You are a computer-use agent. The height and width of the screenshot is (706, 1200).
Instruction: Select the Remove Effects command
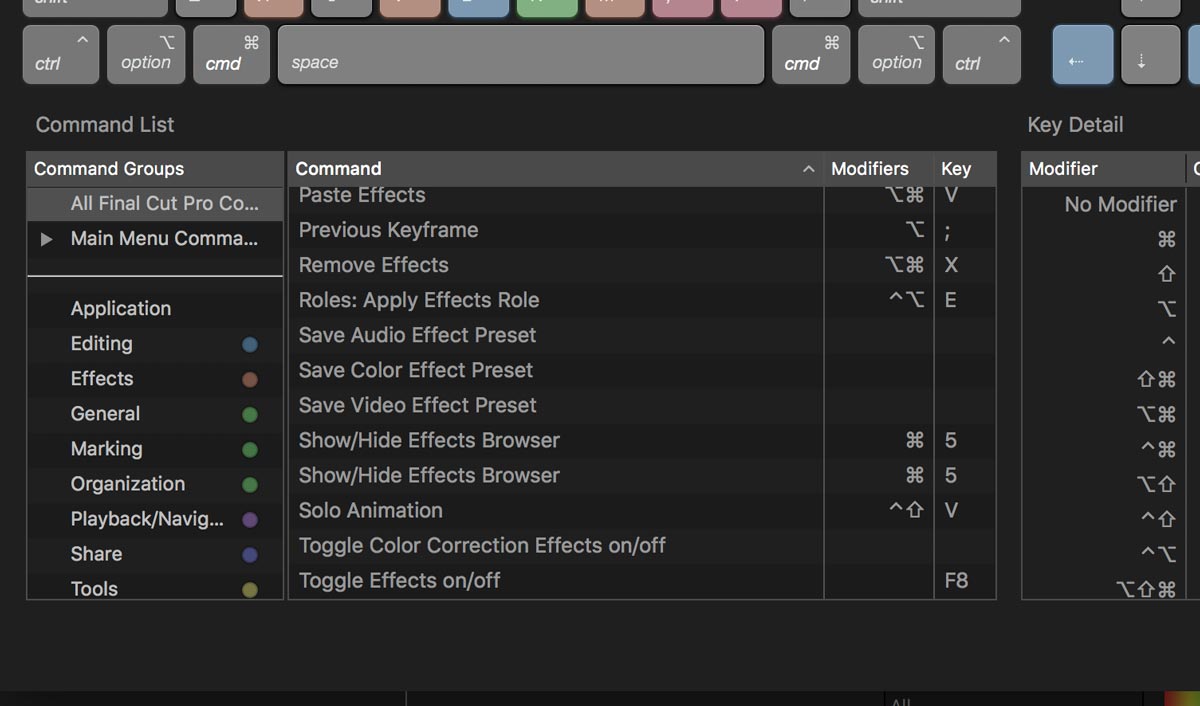click(642, 265)
